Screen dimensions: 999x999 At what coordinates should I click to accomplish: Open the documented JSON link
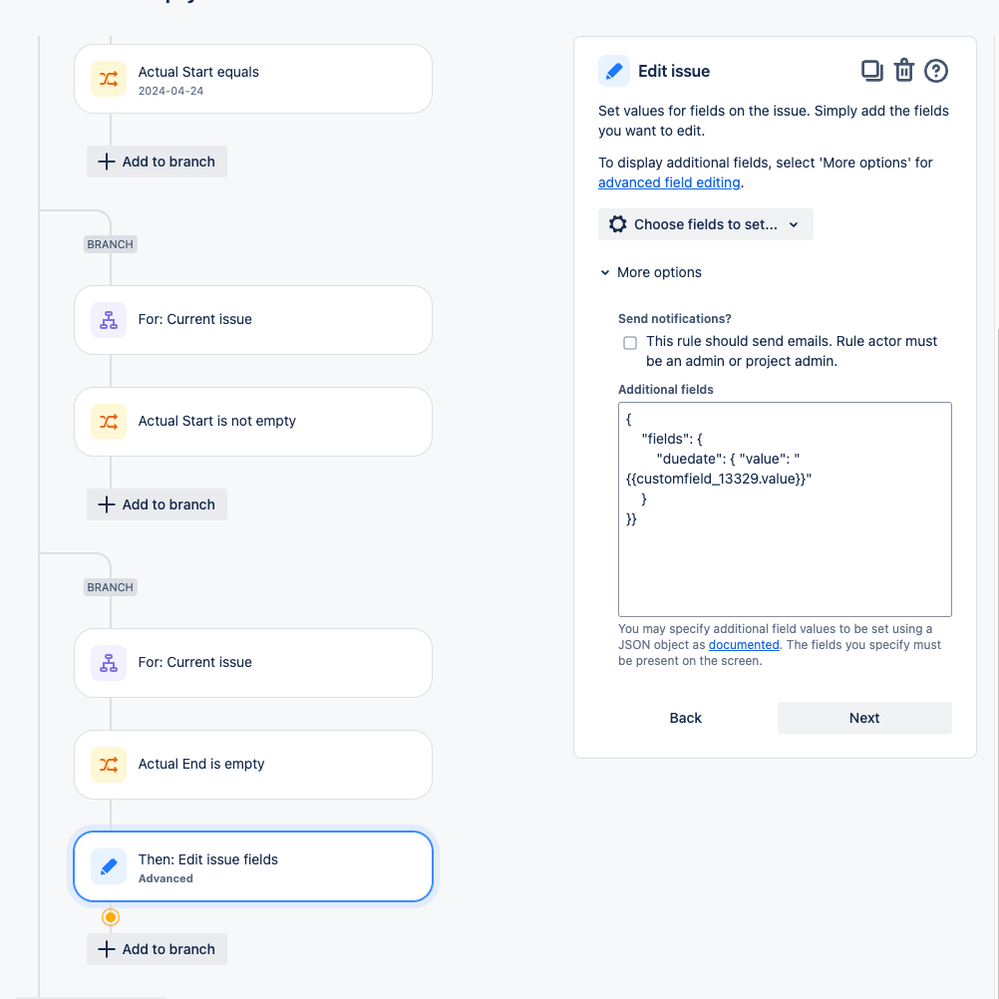coord(744,645)
